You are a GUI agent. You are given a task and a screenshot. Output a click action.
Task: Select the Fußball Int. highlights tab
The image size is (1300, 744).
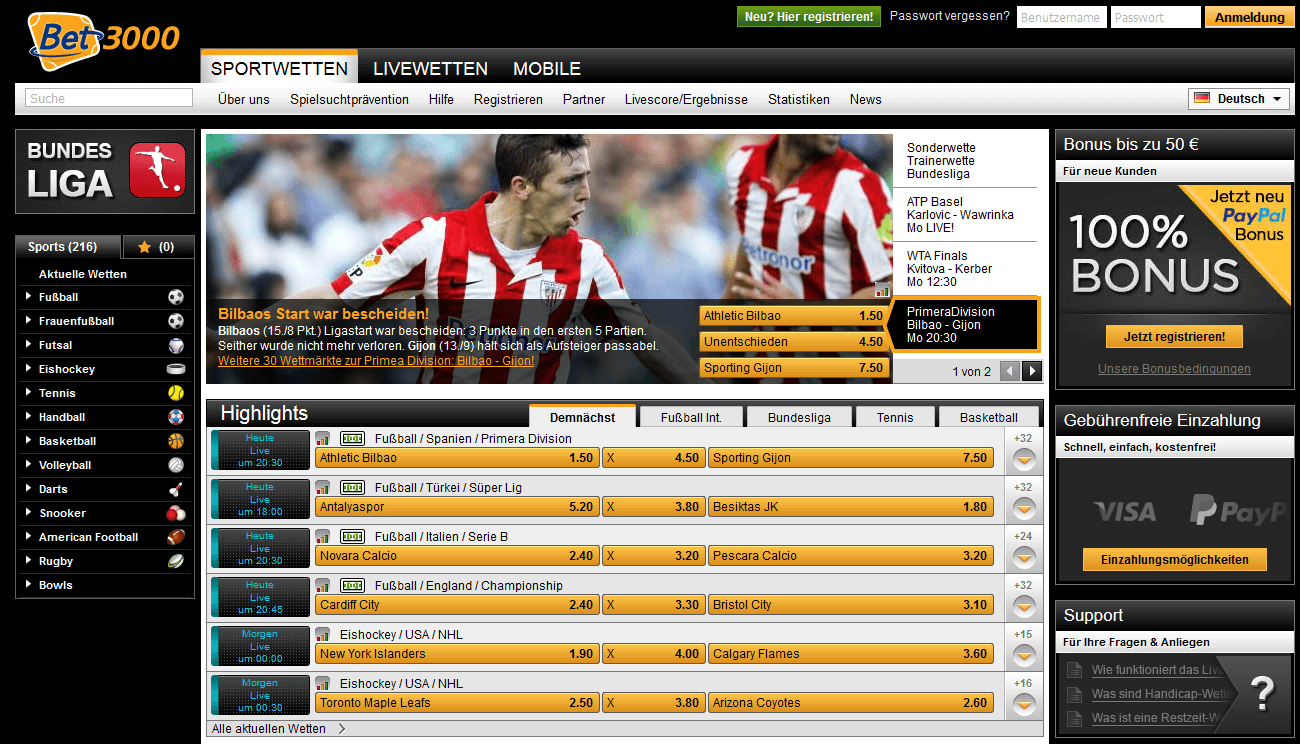pos(691,417)
